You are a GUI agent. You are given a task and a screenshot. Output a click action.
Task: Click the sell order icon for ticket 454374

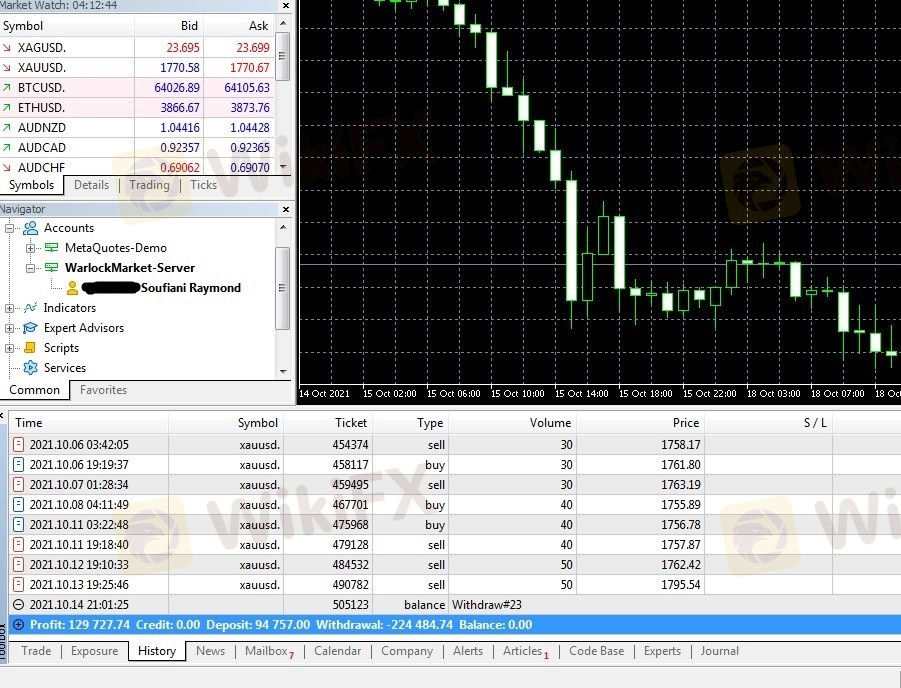click(18, 445)
